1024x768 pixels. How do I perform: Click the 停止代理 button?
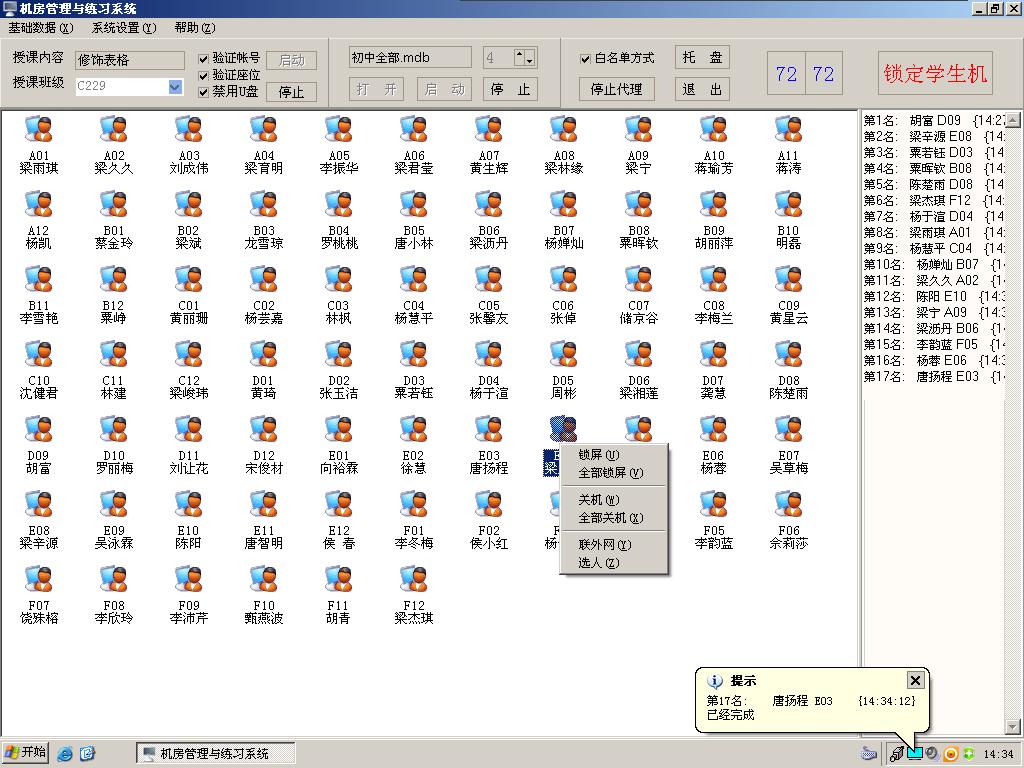[x=616, y=89]
